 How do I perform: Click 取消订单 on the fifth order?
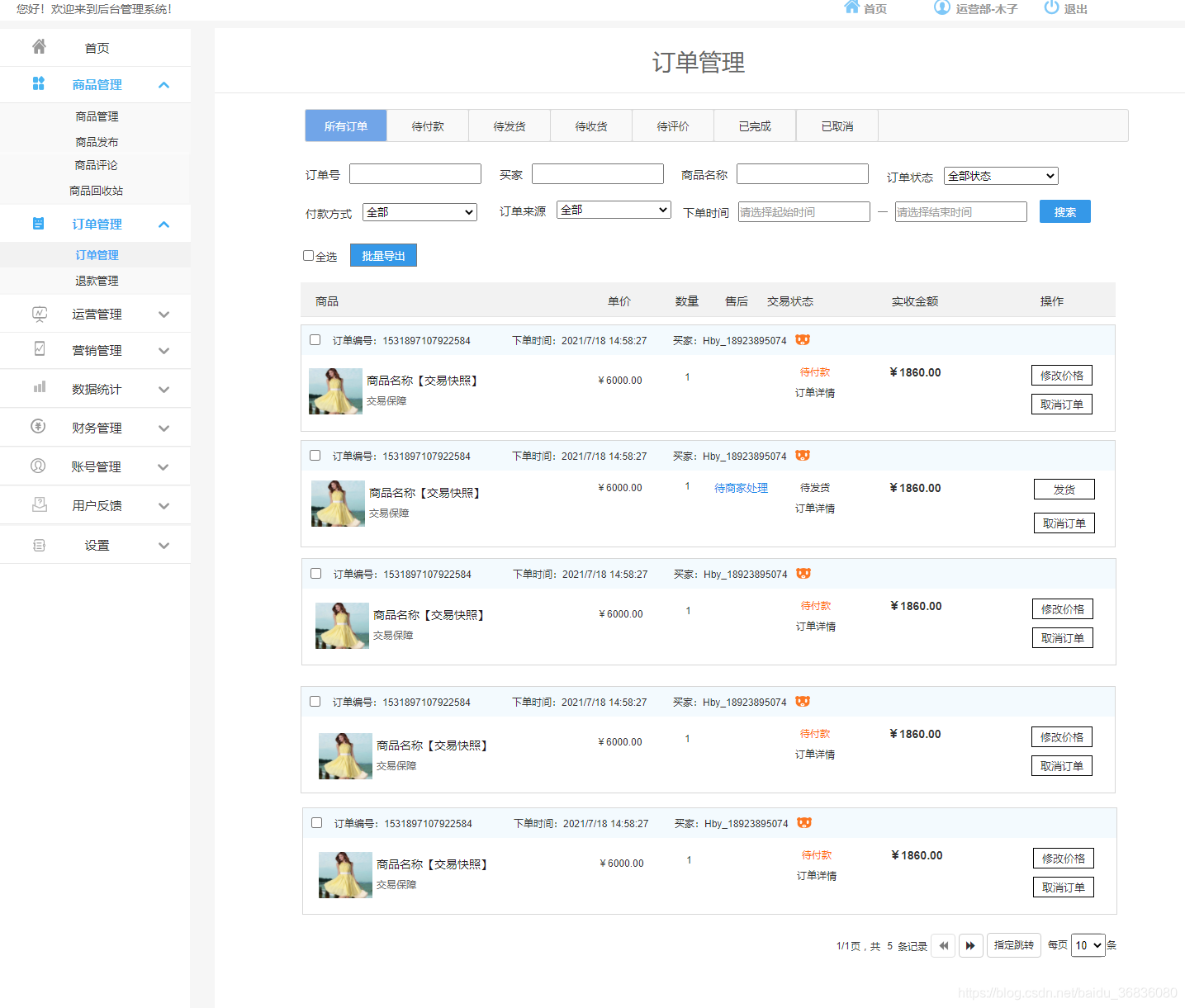1064,887
